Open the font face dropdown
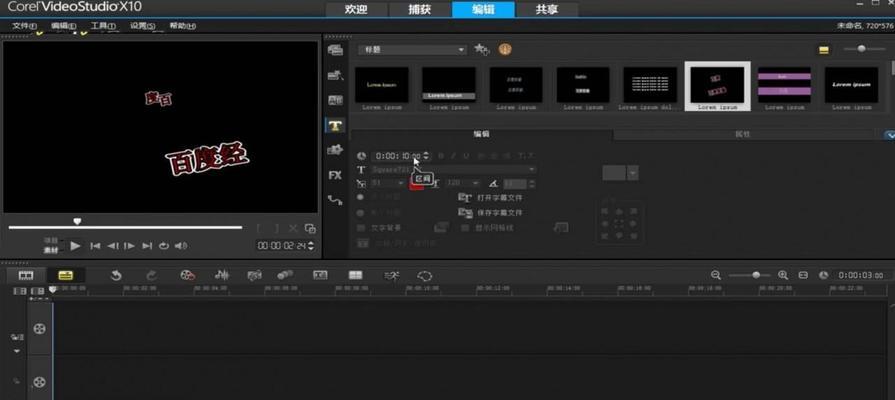 point(453,169)
